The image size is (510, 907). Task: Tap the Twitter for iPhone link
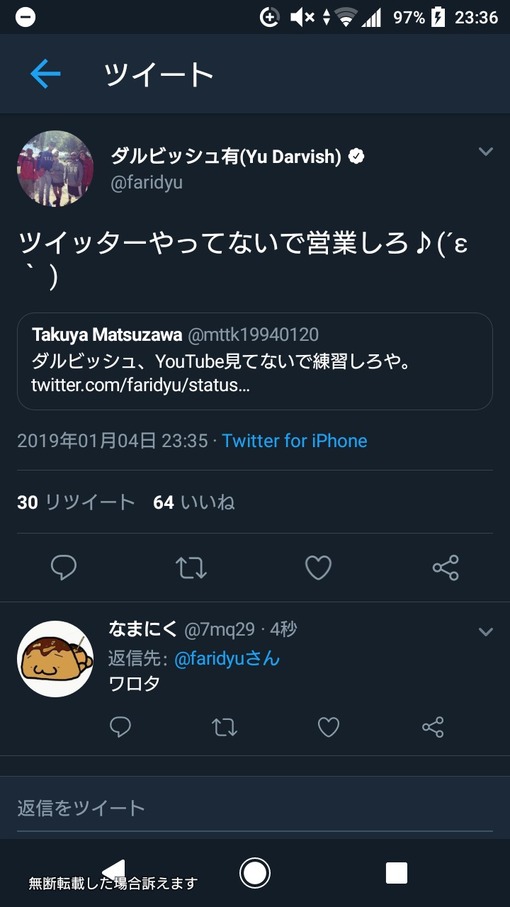tap(294, 441)
